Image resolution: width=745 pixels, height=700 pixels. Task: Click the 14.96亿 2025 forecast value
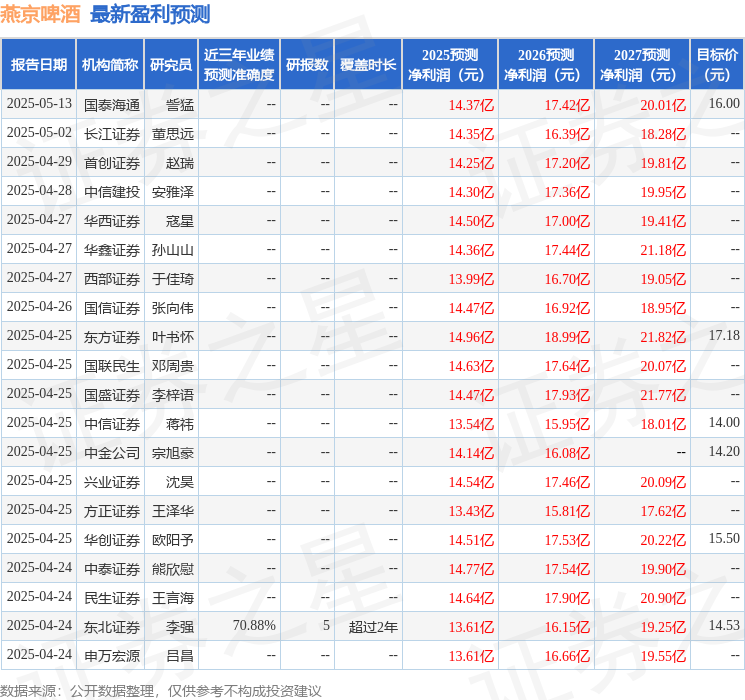pos(471,337)
